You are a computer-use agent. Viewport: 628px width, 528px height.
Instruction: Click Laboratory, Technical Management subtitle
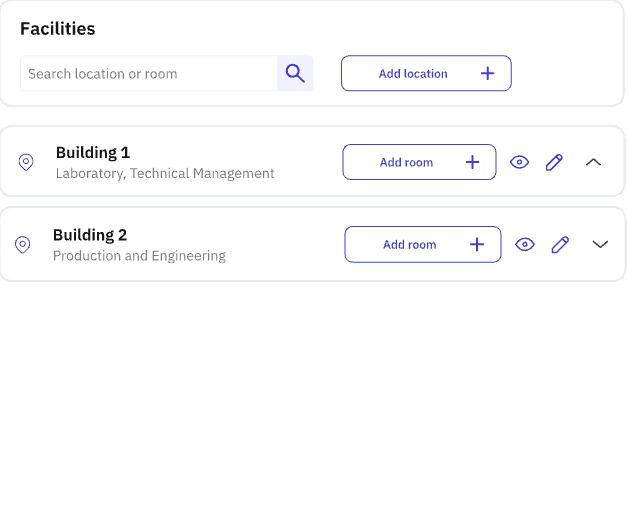(165, 173)
